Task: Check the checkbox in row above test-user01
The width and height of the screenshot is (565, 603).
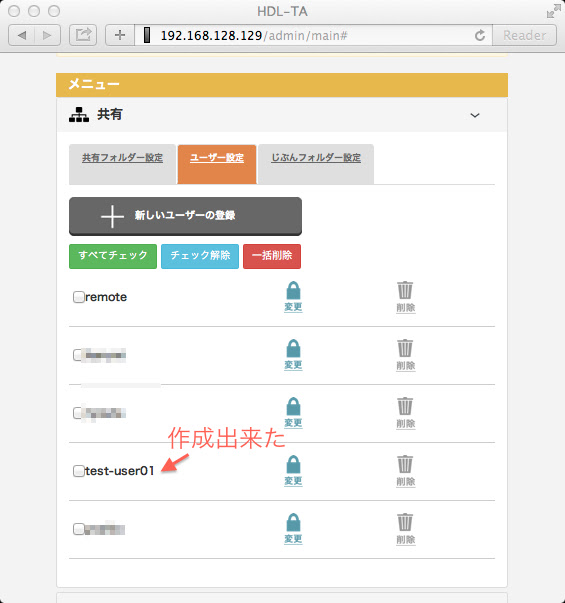Action: pyautogui.click(x=78, y=413)
